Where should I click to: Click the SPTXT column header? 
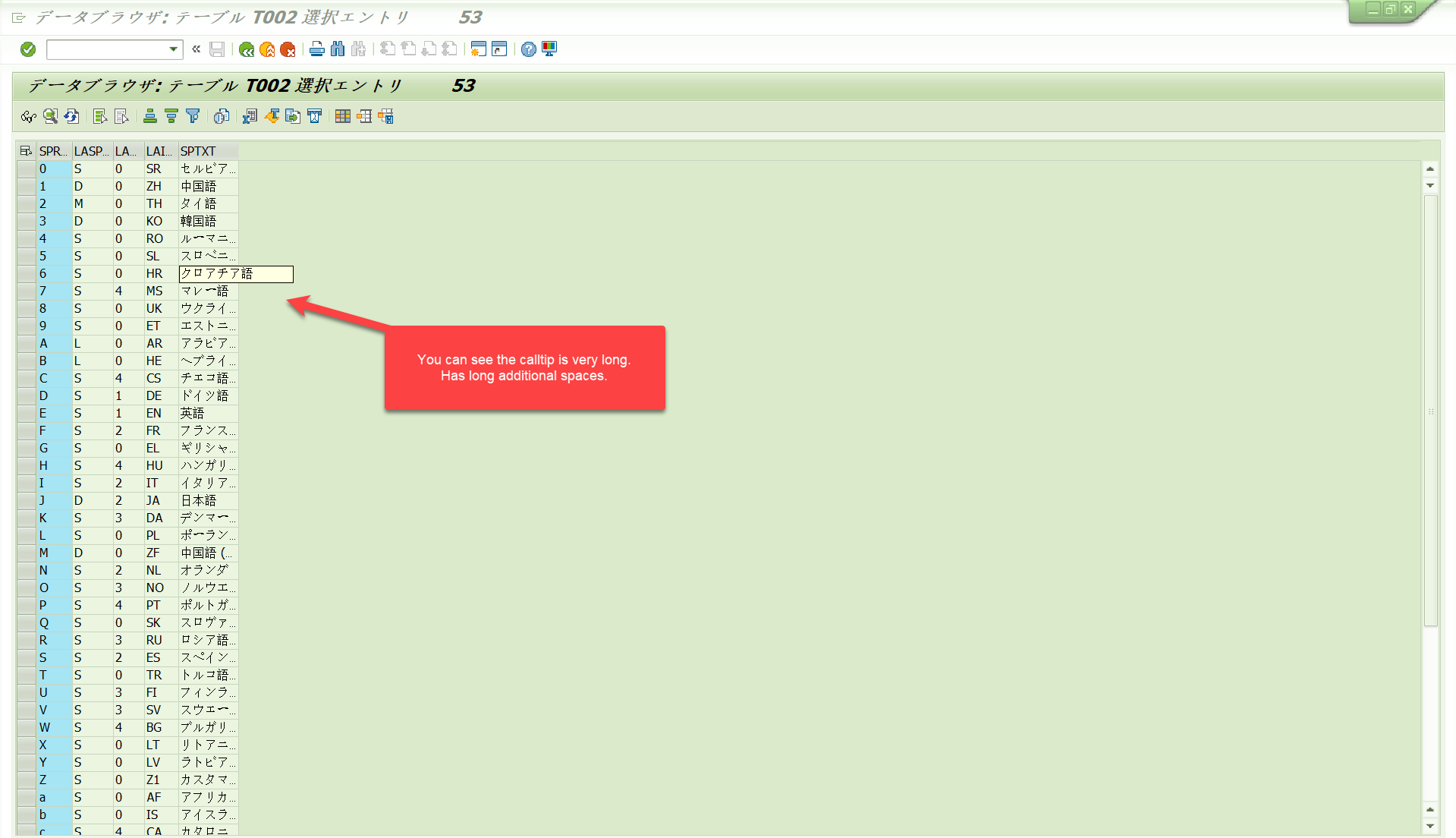click(208, 151)
